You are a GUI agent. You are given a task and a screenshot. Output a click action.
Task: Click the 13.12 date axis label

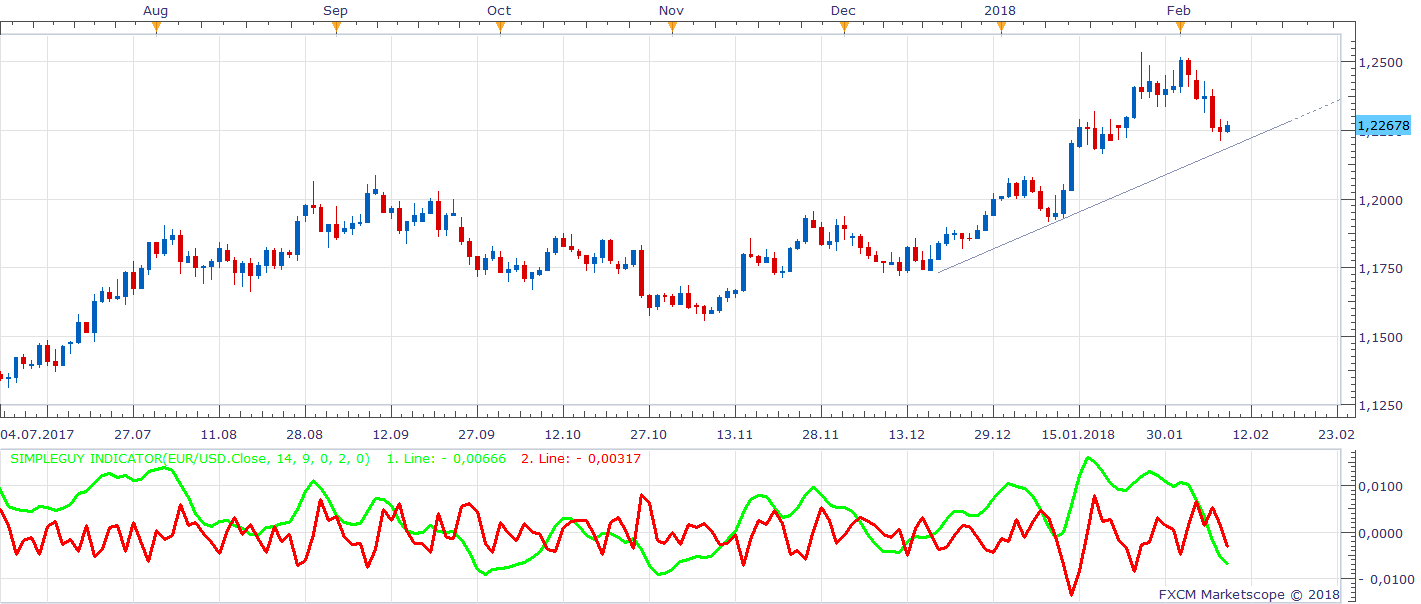tap(906, 435)
